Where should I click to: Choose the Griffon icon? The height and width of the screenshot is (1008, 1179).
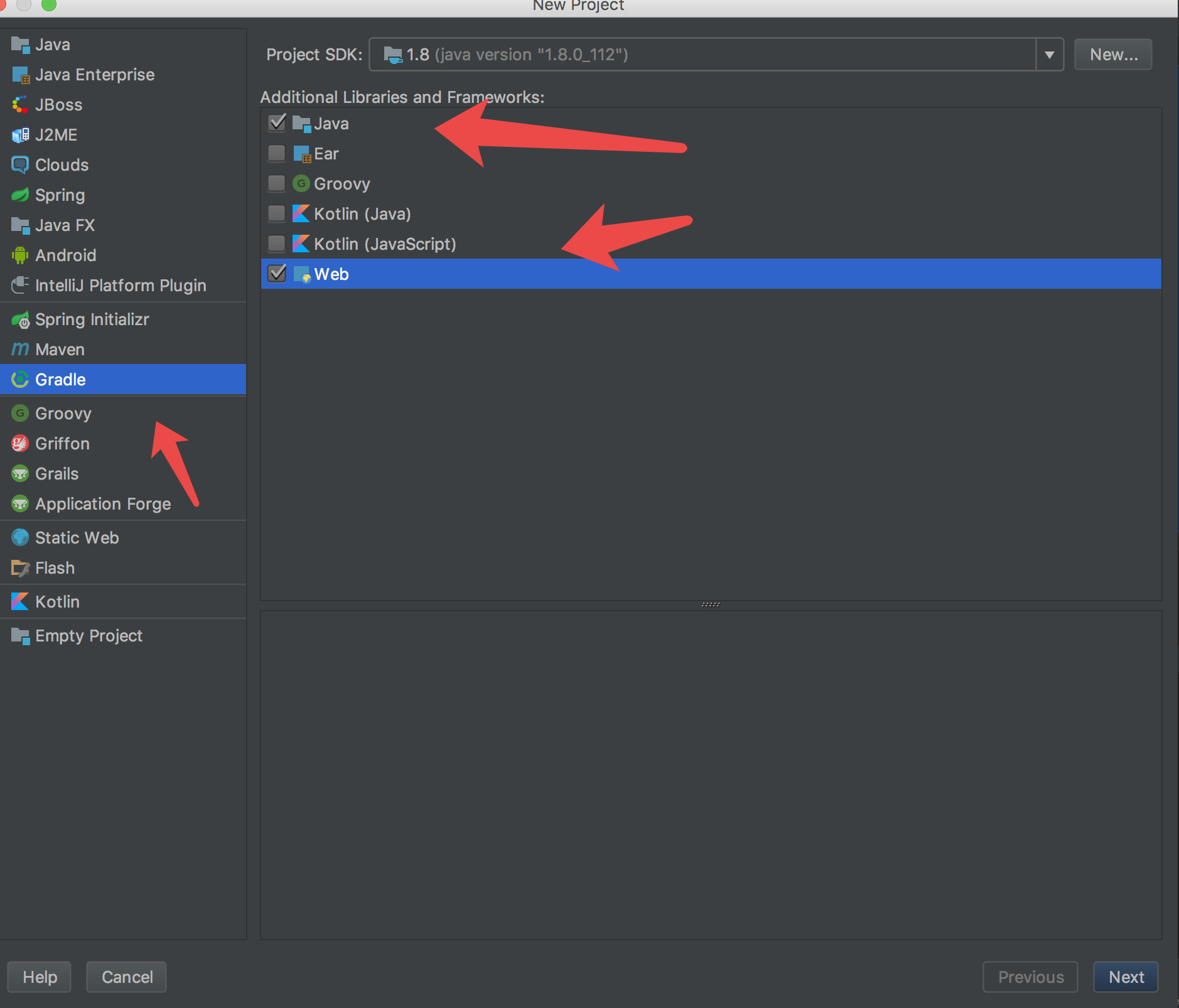tap(20, 444)
